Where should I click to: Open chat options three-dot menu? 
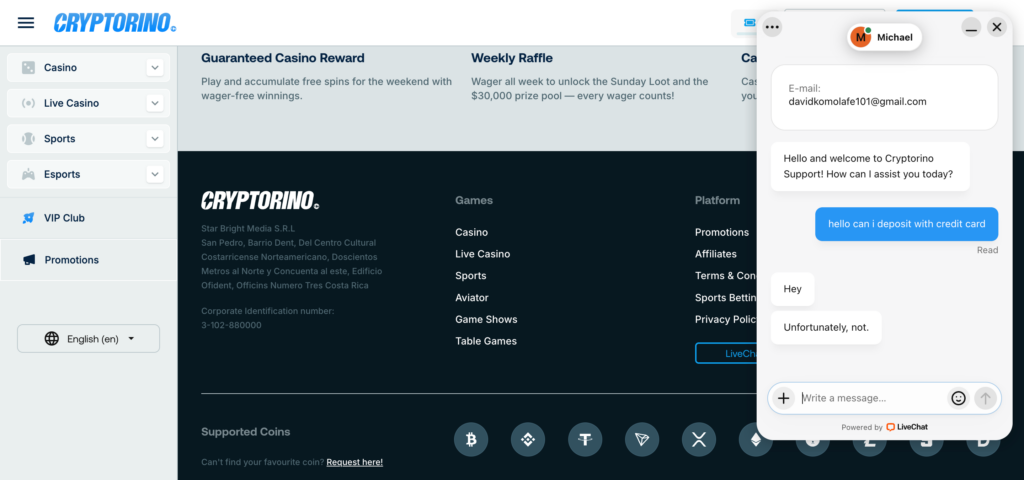pos(773,27)
